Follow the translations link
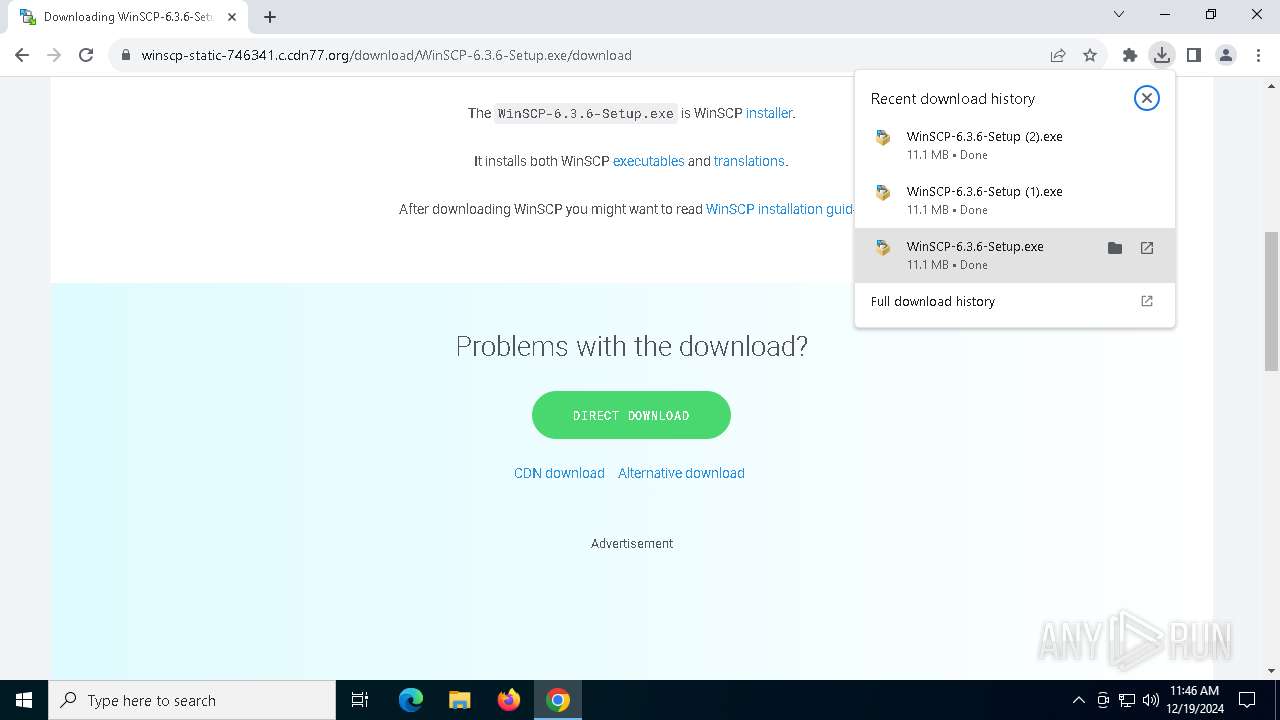This screenshot has width=1280, height=720. click(749, 161)
